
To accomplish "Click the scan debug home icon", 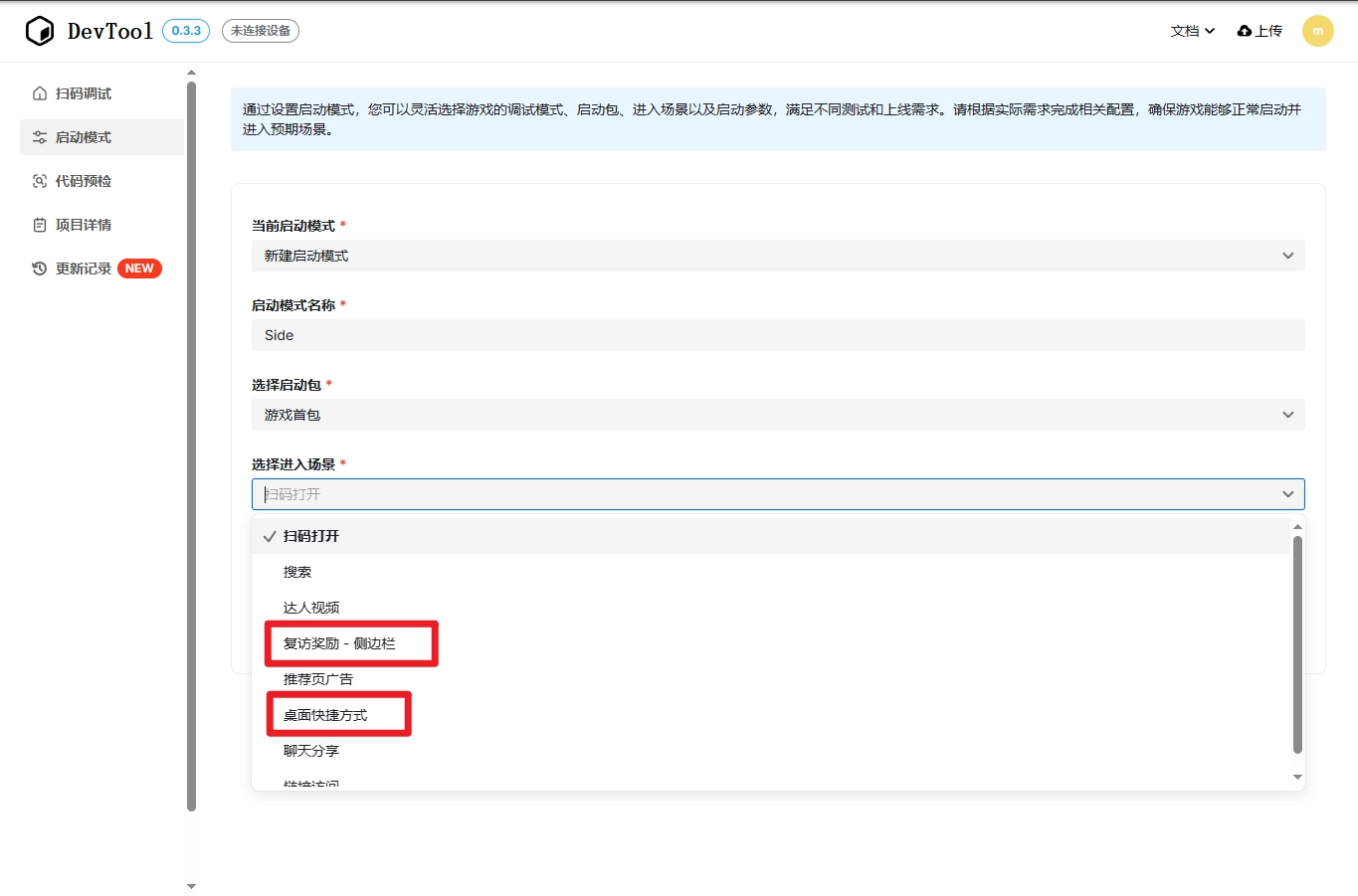I will click(x=40, y=93).
